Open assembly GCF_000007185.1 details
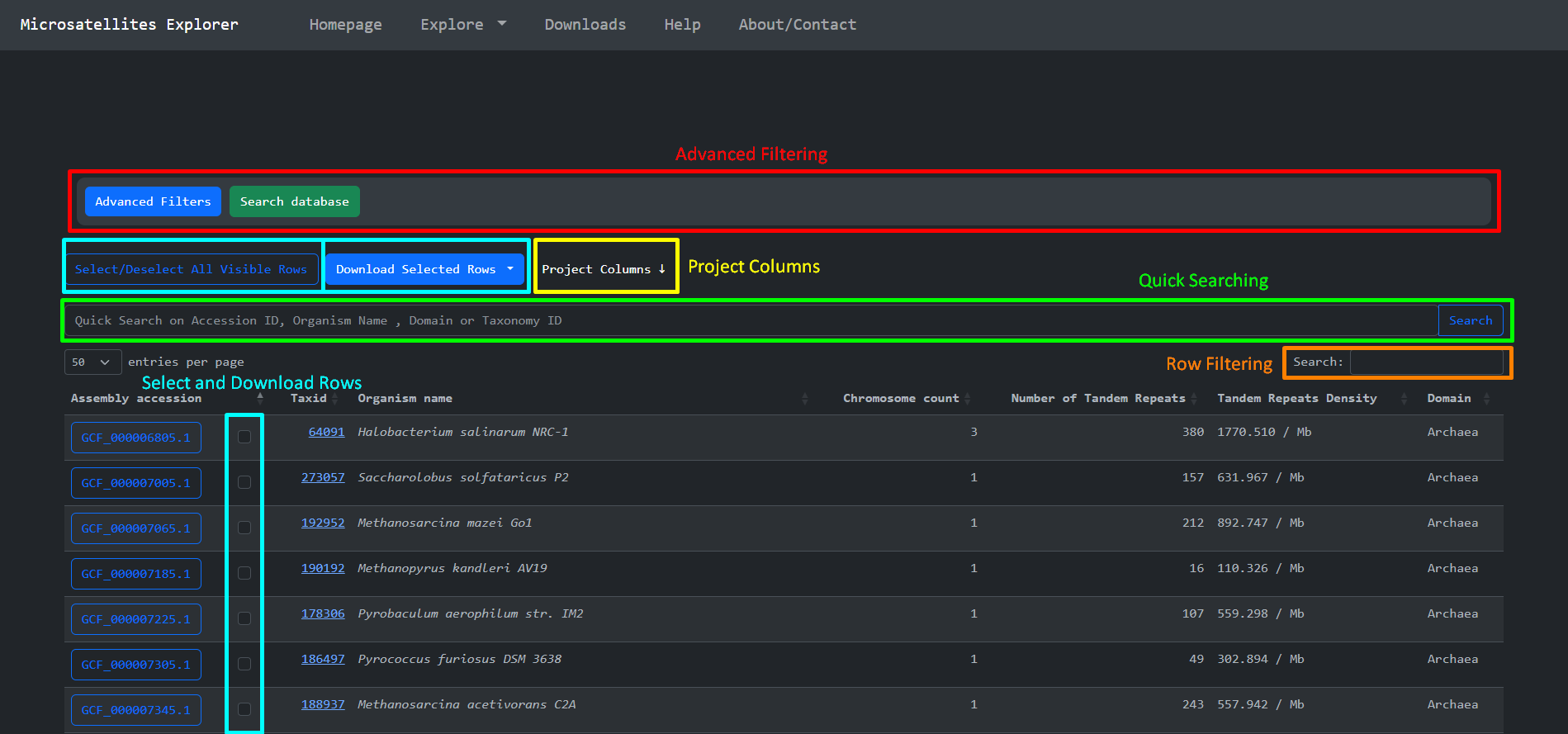The width and height of the screenshot is (1568, 734). 136,574
